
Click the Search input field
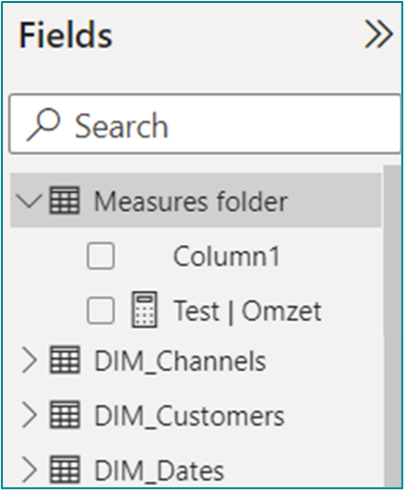point(205,124)
